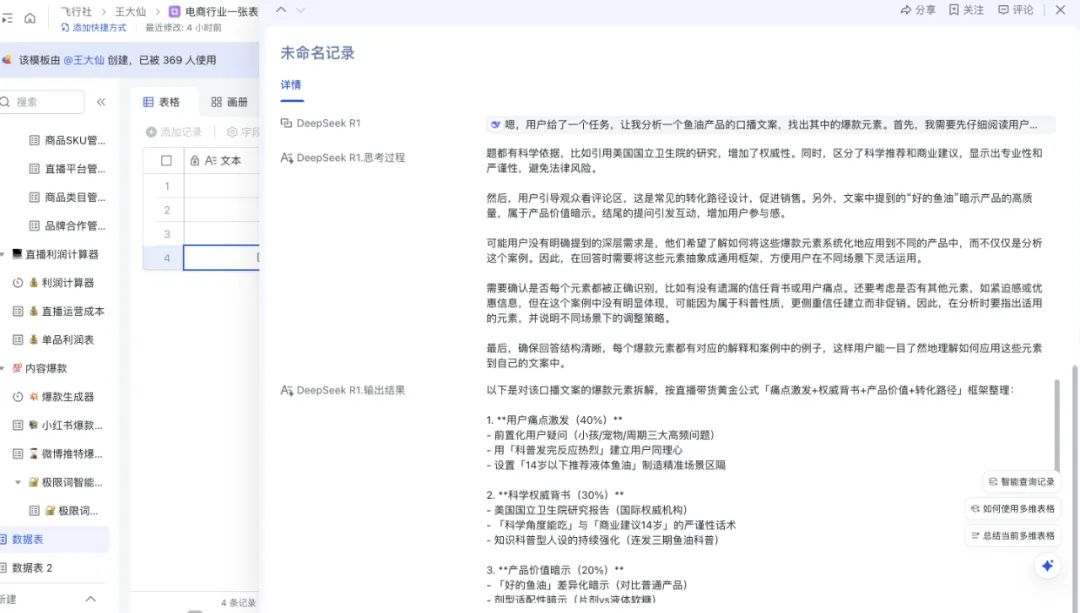Collapse 极限词智能... subfolder arrow
This screenshot has height=613, width=1080.
pyautogui.click(x=18, y=482)
